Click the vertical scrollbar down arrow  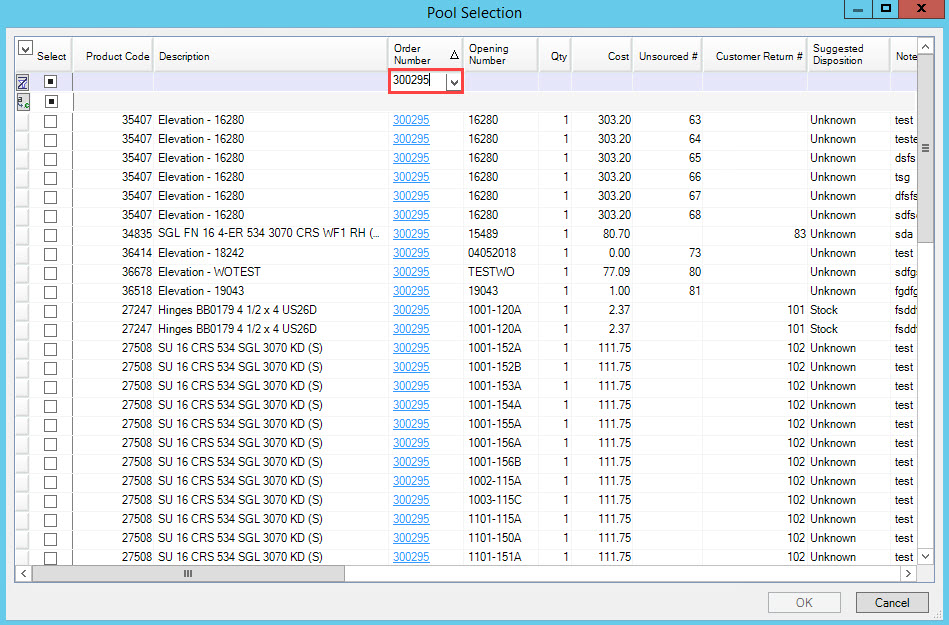[x=925, y=556]
